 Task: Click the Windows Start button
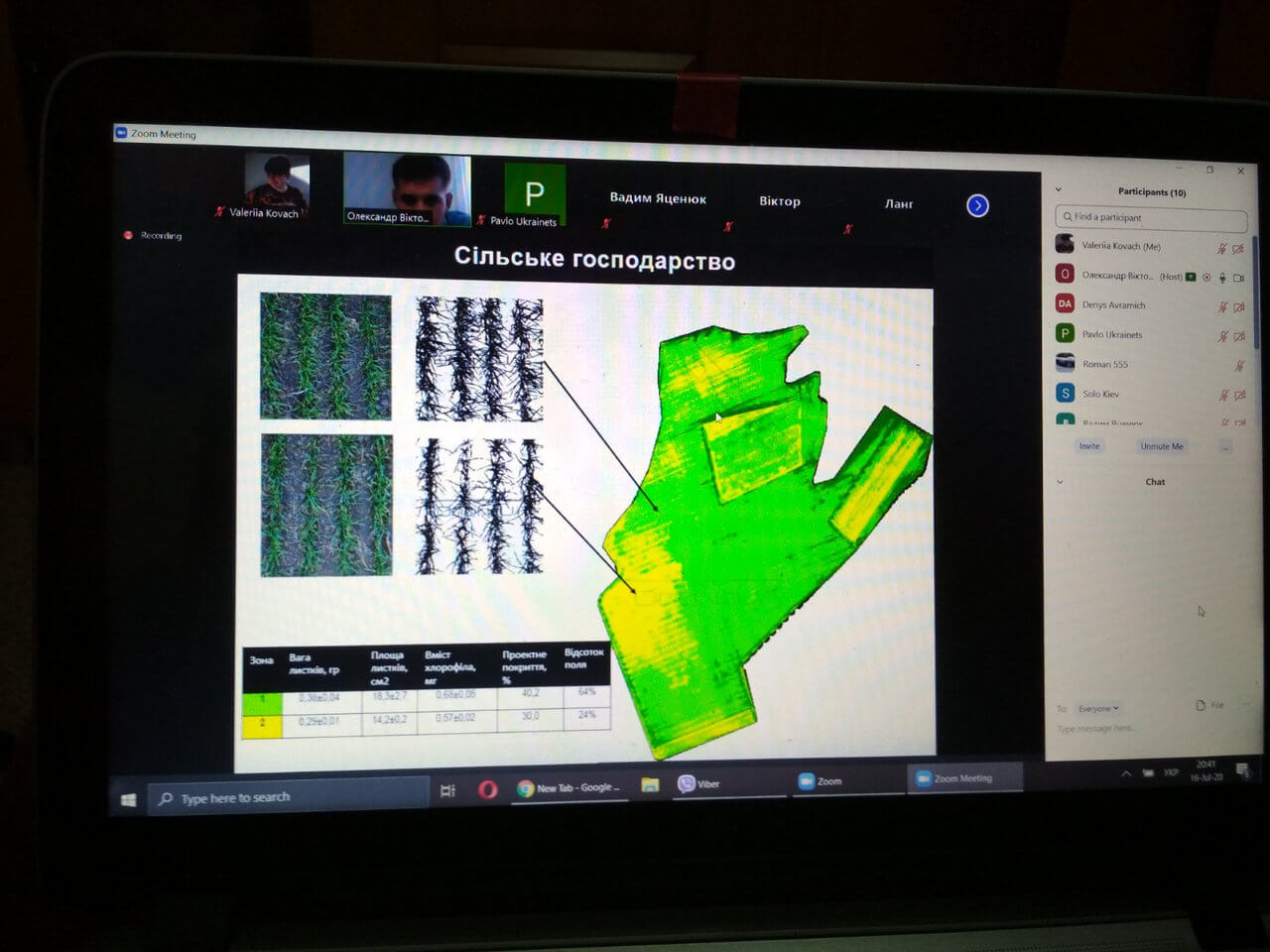point(128,799)
